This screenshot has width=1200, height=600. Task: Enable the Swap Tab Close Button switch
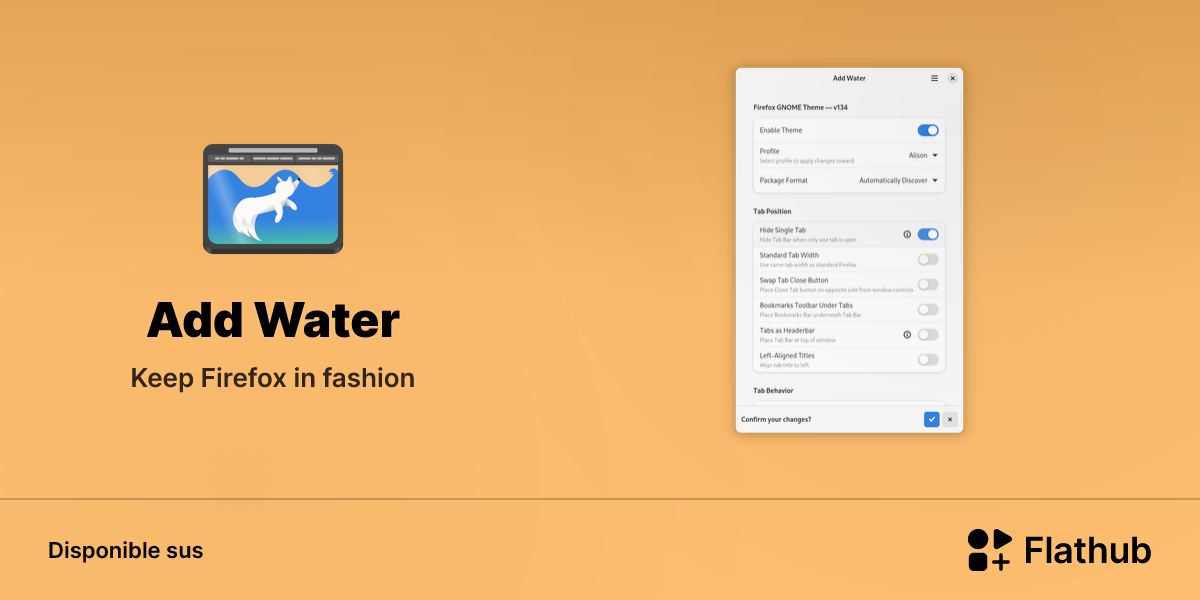928,284
